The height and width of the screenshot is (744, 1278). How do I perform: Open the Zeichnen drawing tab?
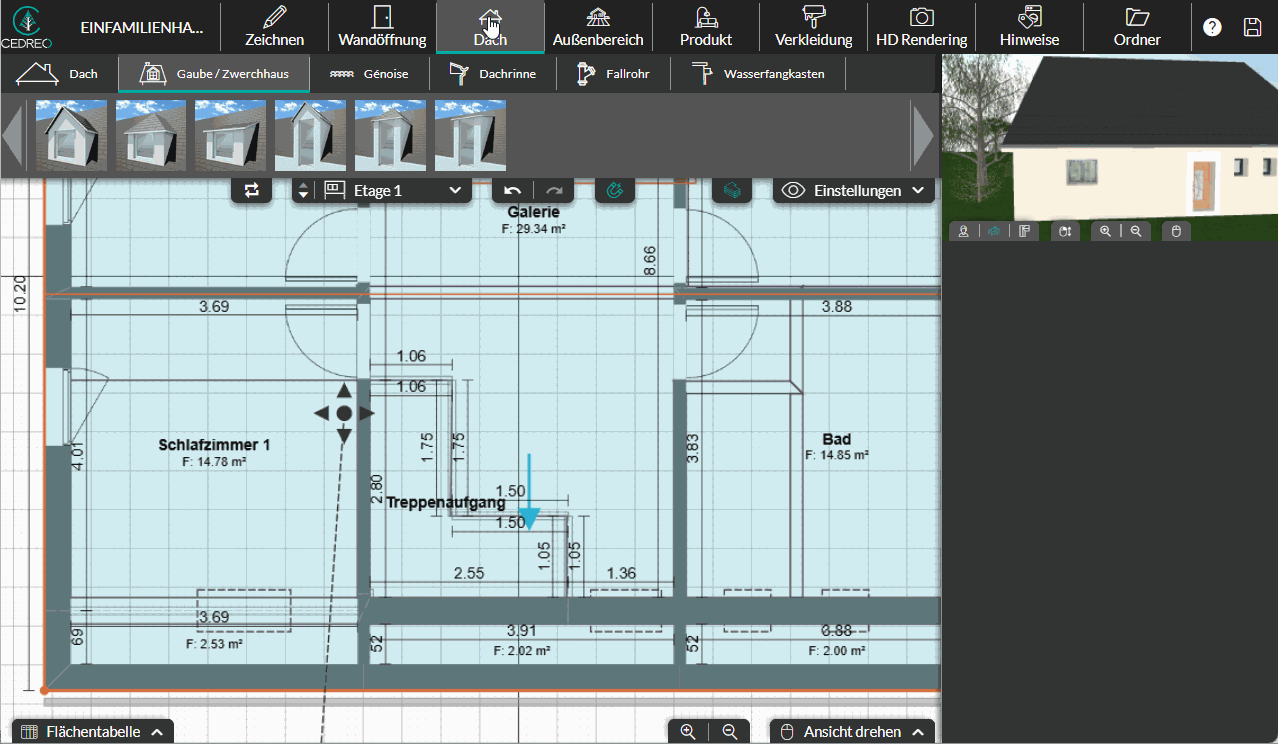pyautogui.click(x=275, y=27)
